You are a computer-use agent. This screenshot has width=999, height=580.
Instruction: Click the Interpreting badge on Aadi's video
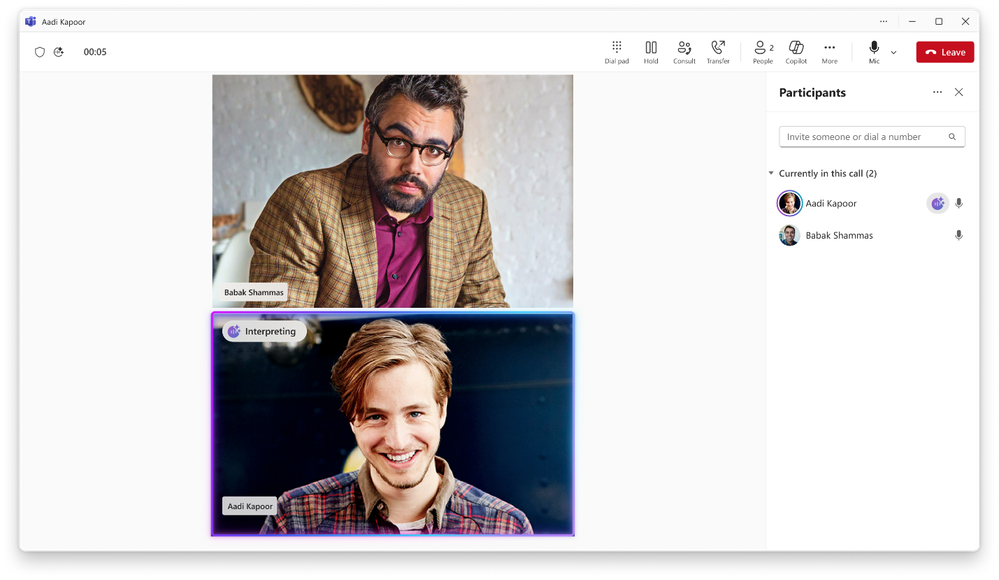coord(263,330)
